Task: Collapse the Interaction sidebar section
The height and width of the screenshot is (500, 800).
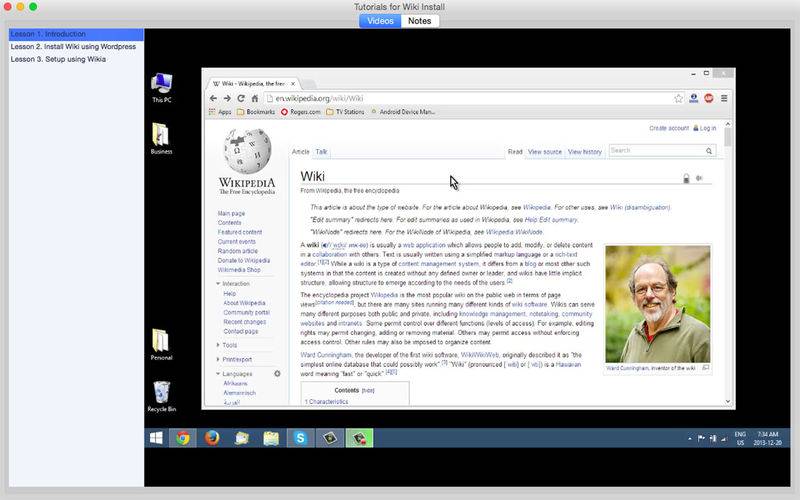Action: click(x=233, y=284)
